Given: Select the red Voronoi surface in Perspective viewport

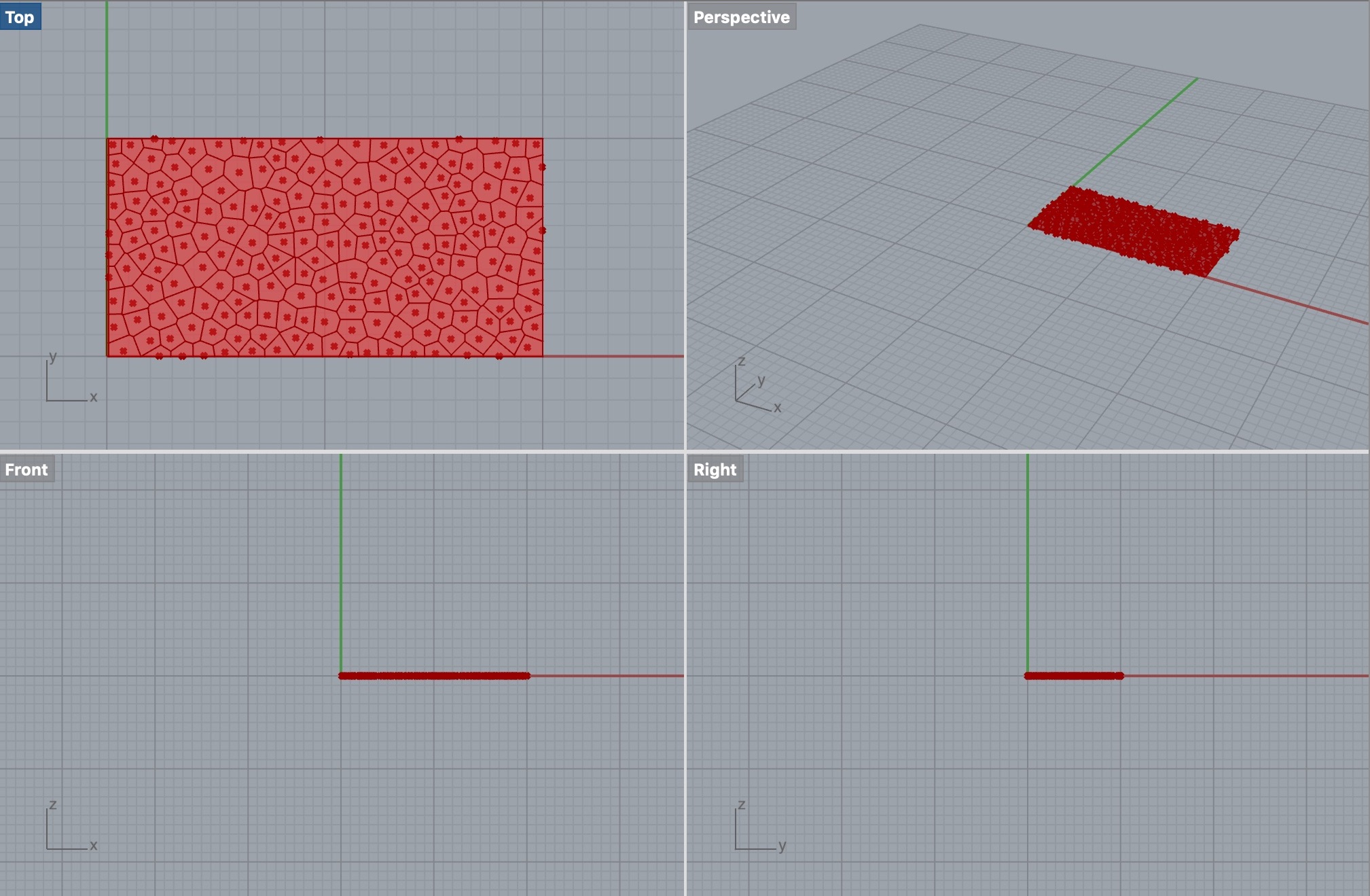Looking at the screenshot, I should [x=1134, y=231].
